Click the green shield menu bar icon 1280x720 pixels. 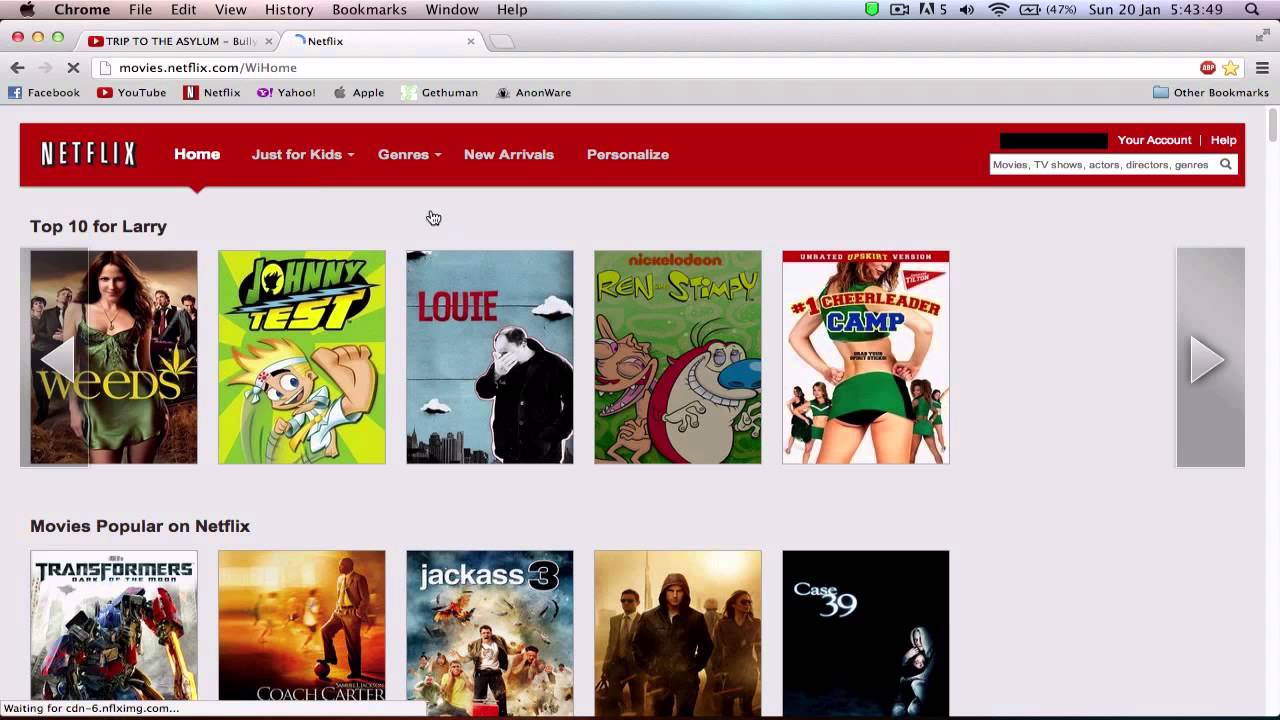pos(872,10)
